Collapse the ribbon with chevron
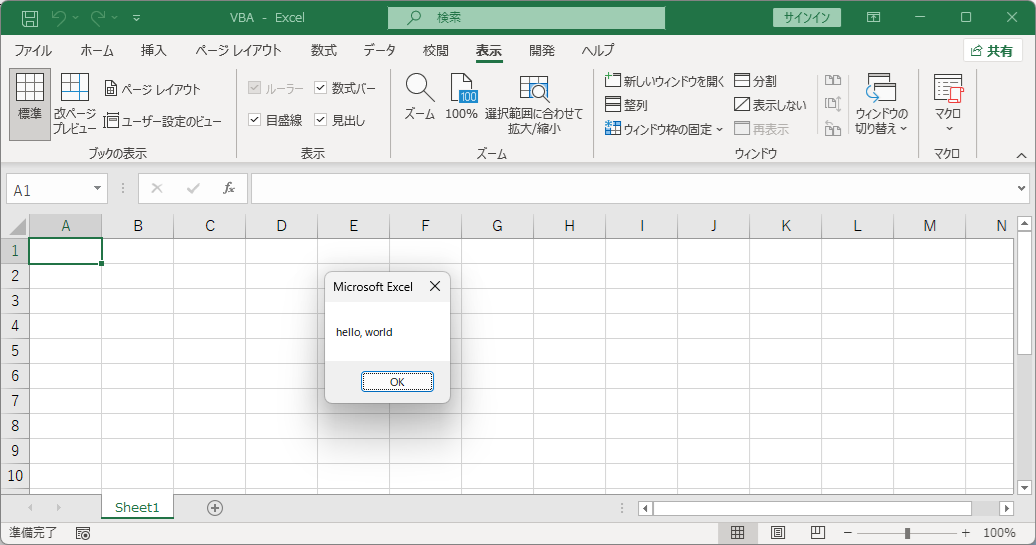1036x545 pixels. click(1021, 155)
